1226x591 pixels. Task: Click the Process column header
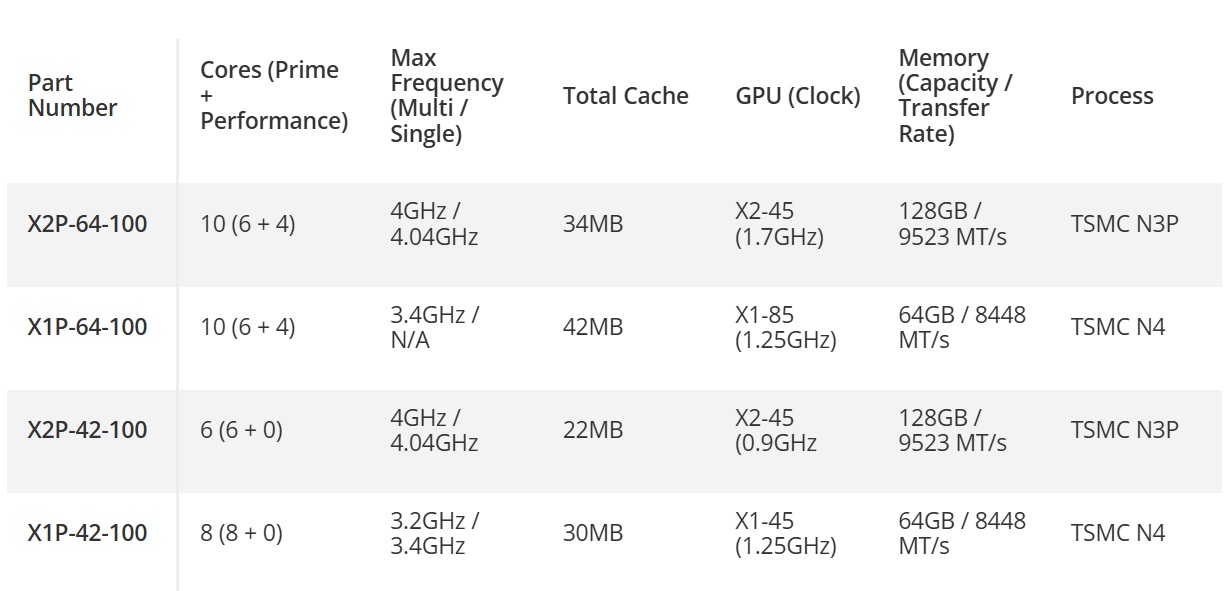1111,96
